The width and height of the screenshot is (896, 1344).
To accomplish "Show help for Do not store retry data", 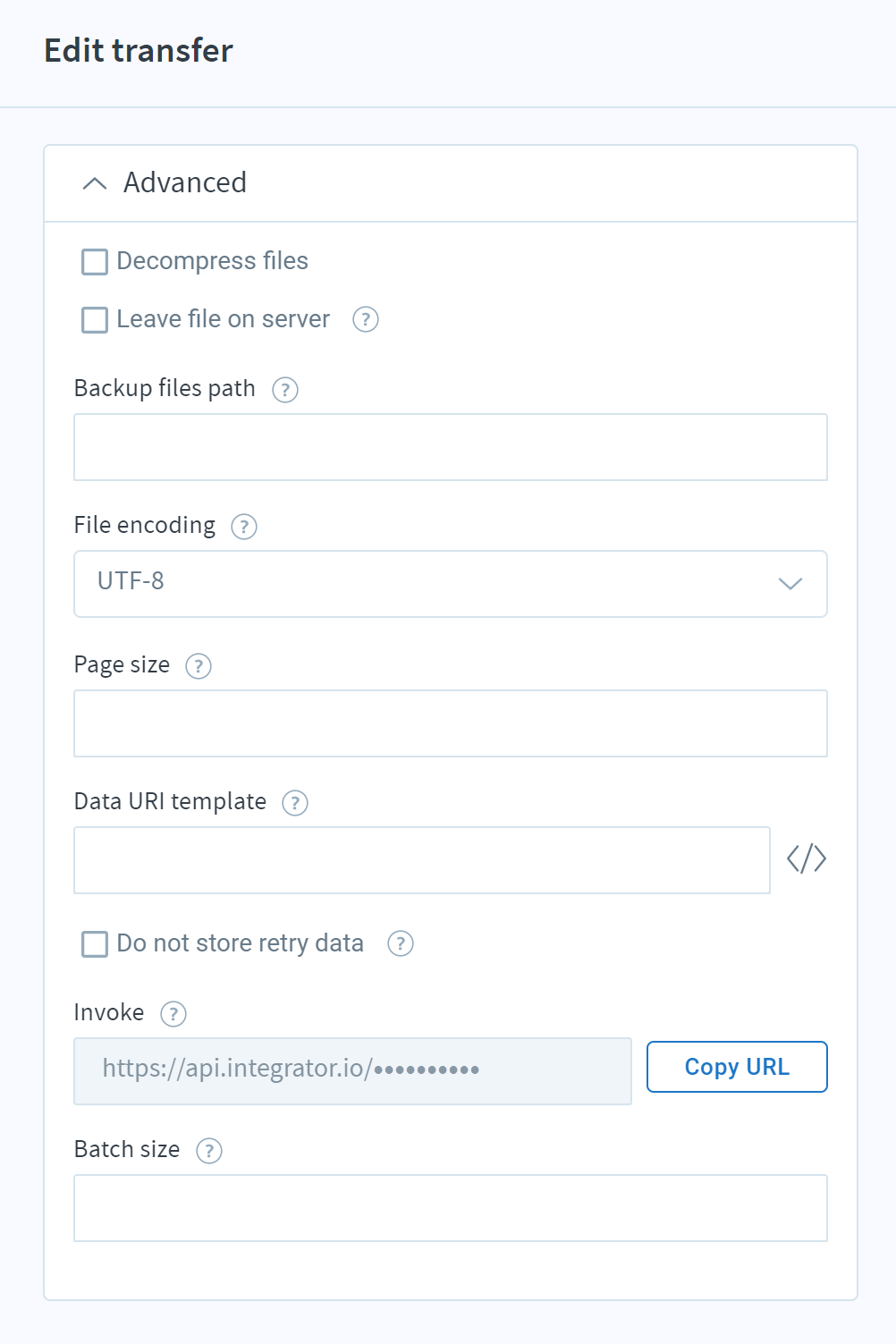I will tap(401, 943).
